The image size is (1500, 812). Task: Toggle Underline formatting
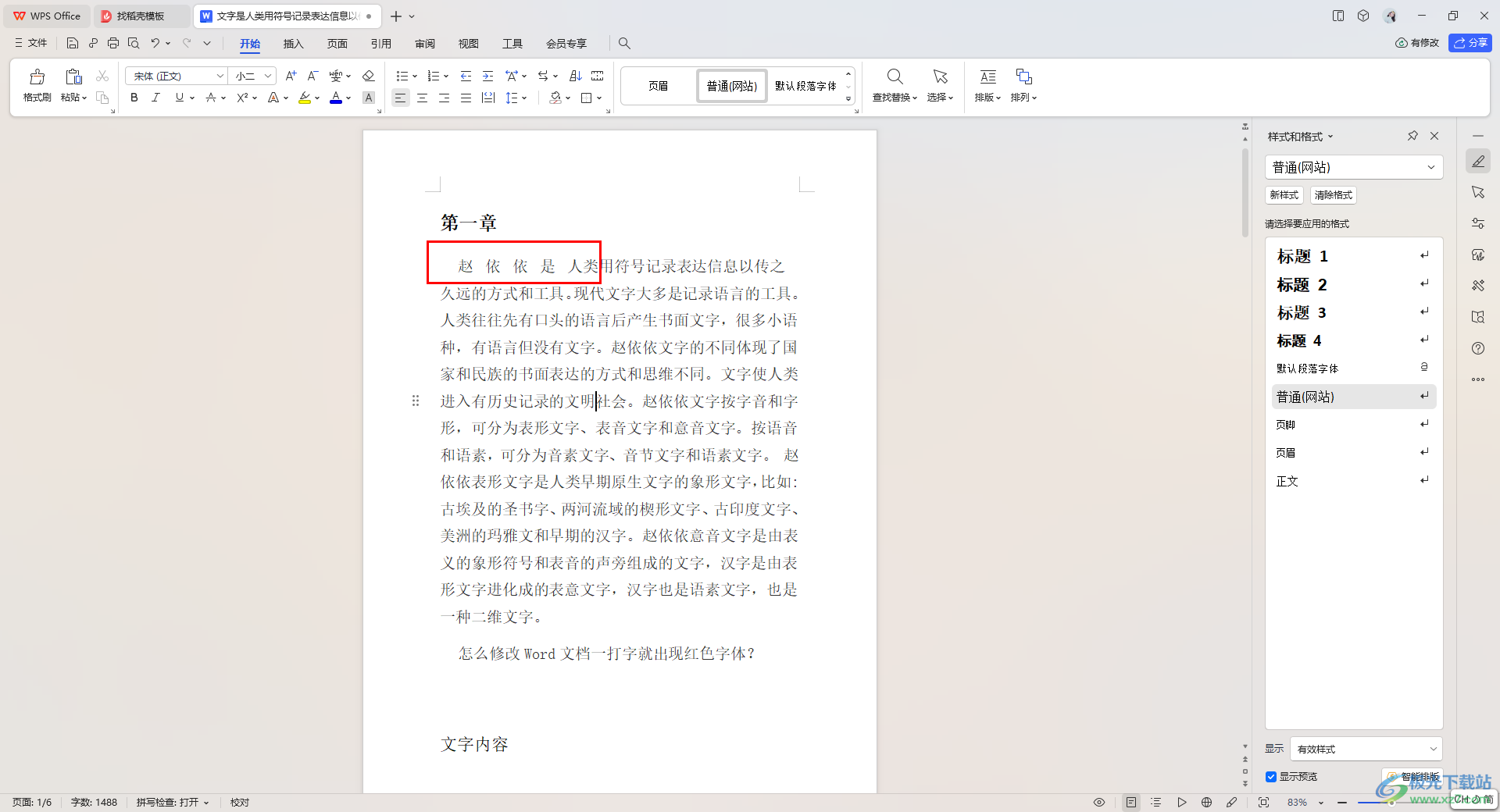pyautogui.click(x=180, y=98)
